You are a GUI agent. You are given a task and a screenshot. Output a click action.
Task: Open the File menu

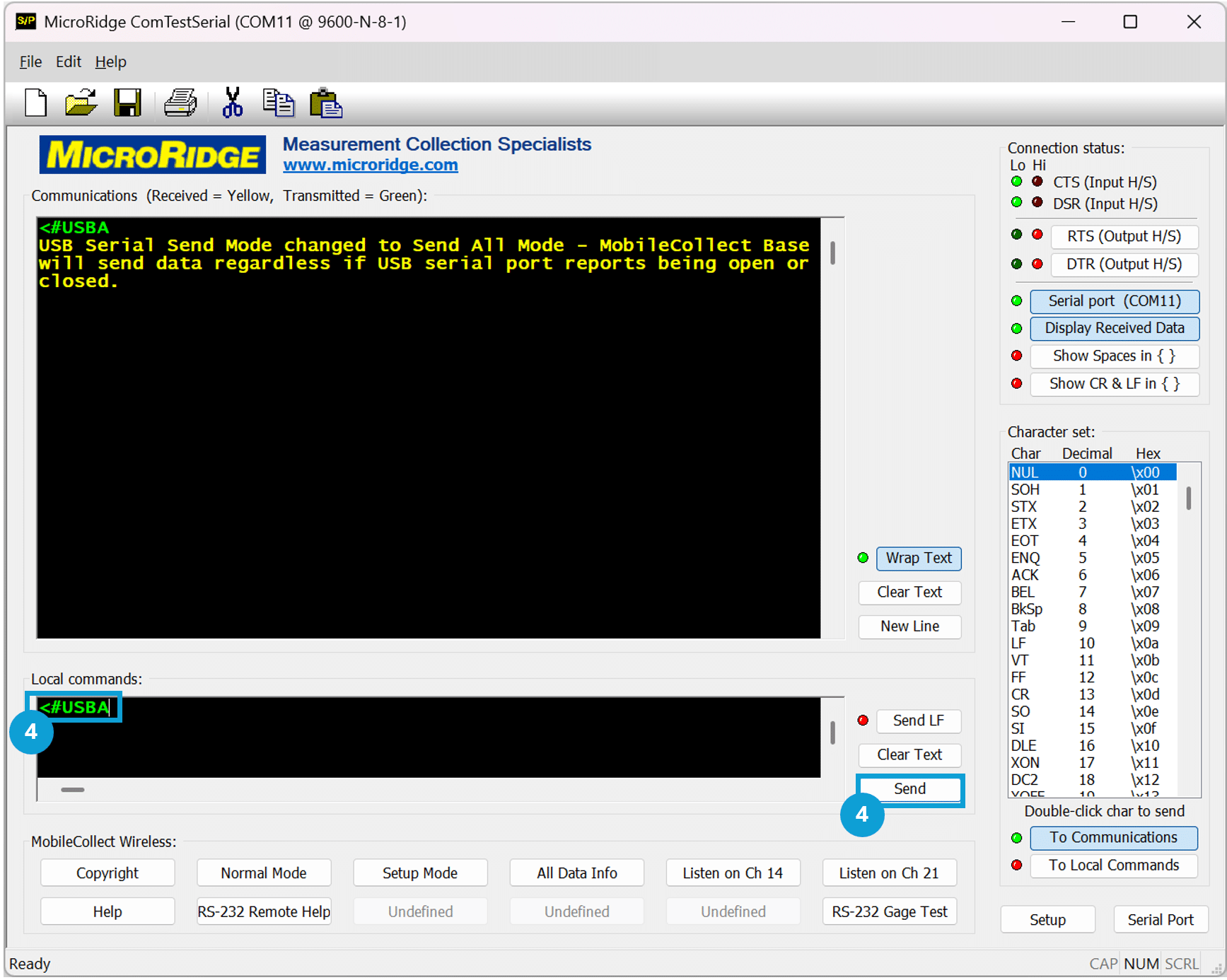[30, 62]
